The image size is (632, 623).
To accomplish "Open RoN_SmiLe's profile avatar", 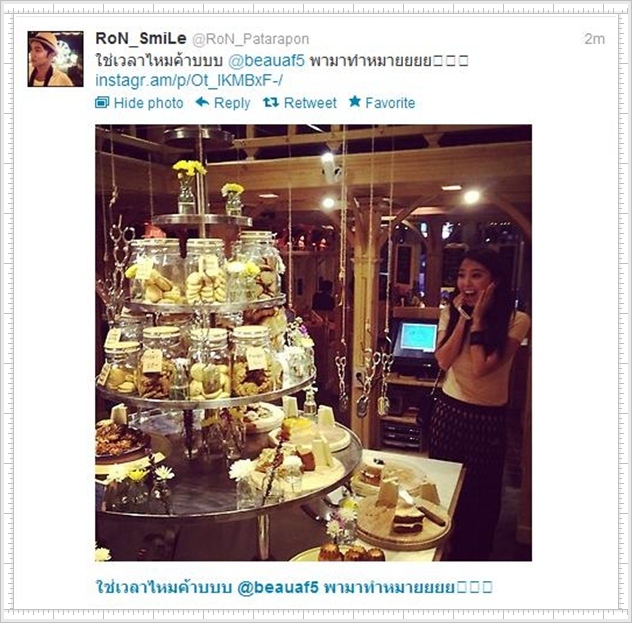I will 56,59.
